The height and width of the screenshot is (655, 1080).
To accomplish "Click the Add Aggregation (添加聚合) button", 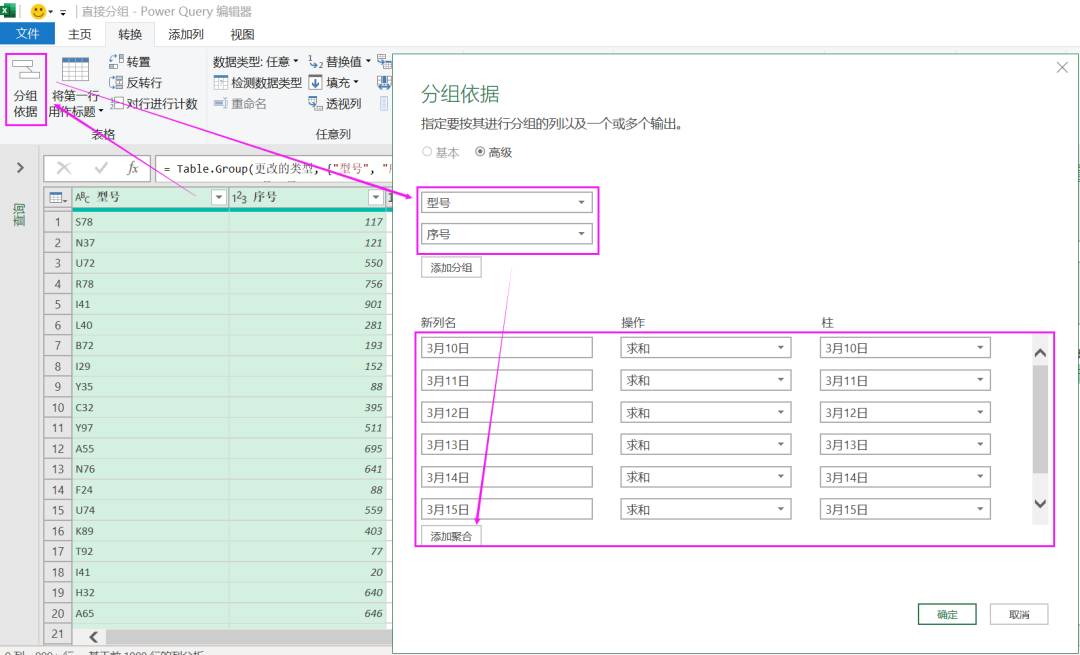I will click(451, 536).
